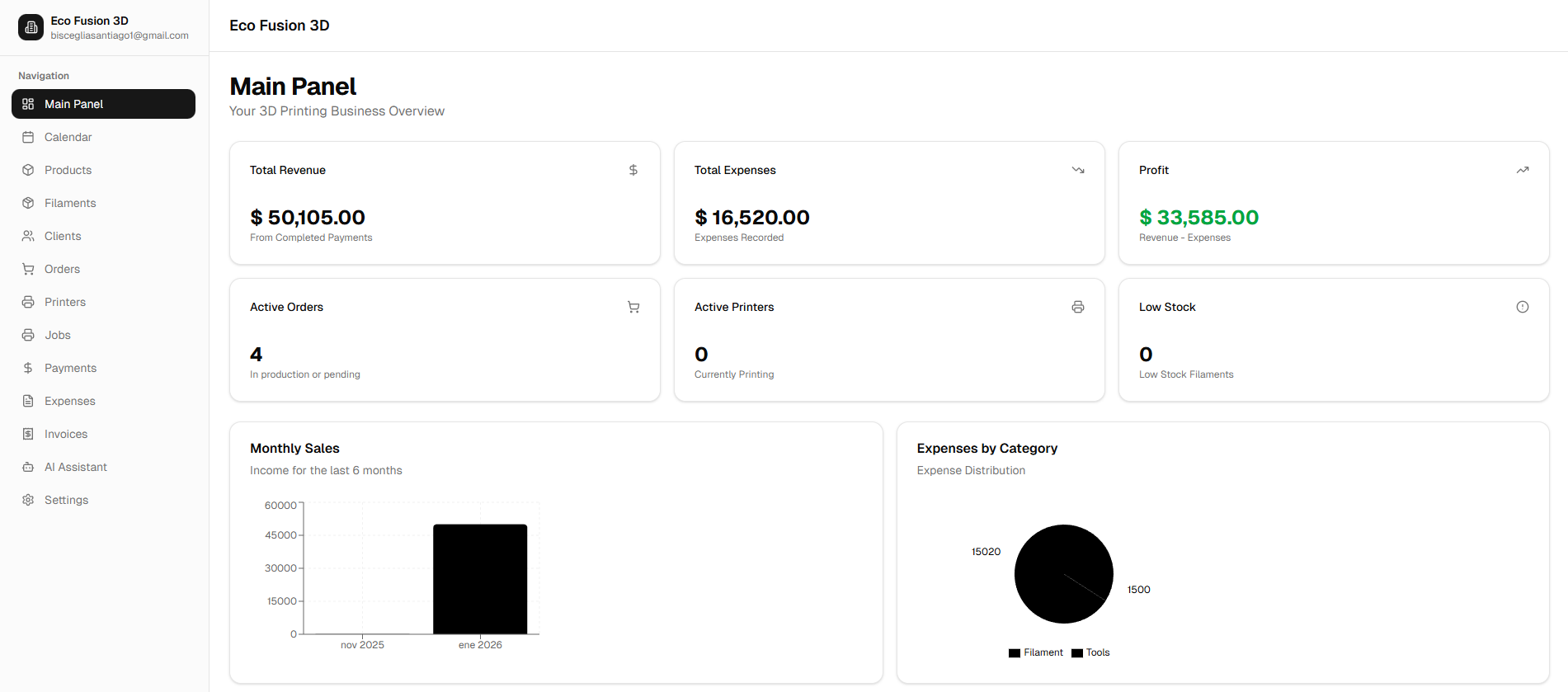The height and width of the screenshot is (692, 1568).
Task: Click the 60000 axis tick label
Action: click(x=280, y=506)
